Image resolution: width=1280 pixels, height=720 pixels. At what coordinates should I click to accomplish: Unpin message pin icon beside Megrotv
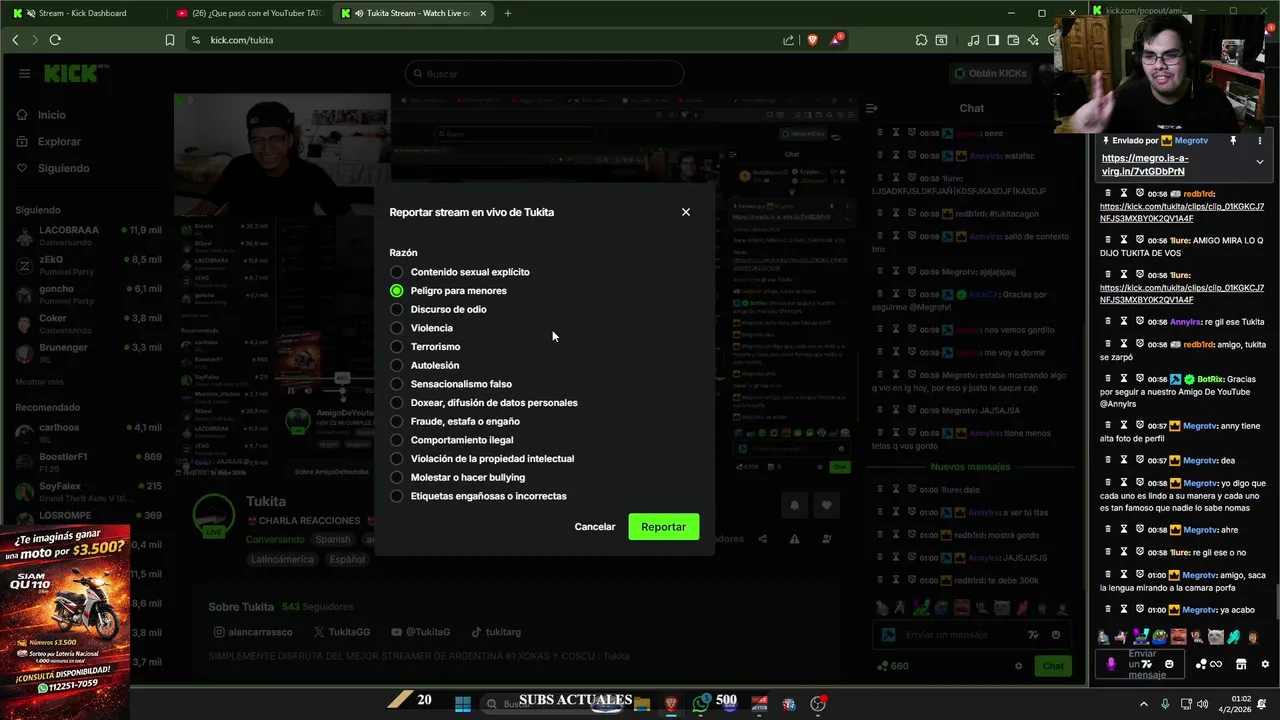pos(1233,141)
